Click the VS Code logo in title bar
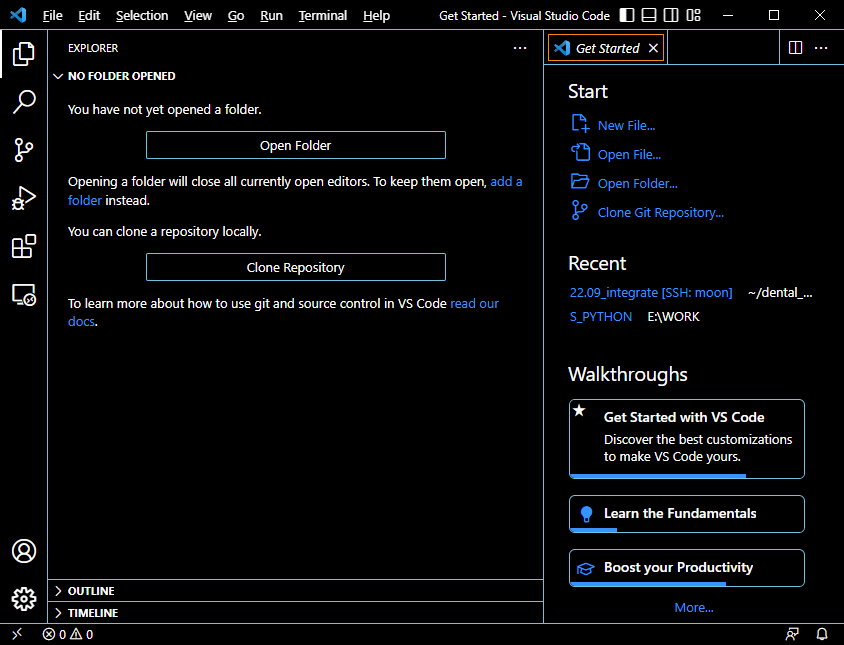 click(x=18, y=15)
